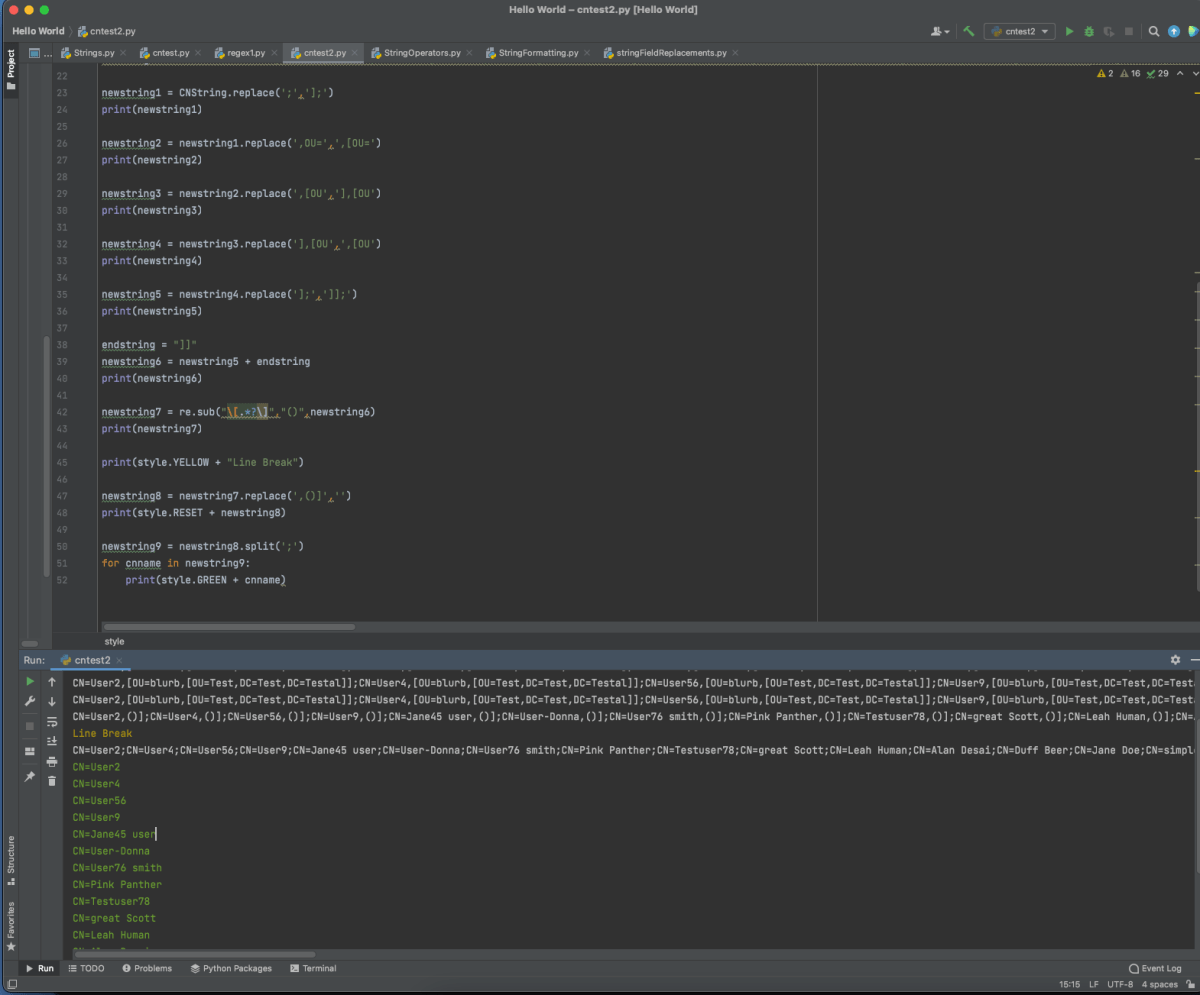Rerun the program in the Run panel
Viewport: 1200px width, 995px height.
(x=30, y=682)
